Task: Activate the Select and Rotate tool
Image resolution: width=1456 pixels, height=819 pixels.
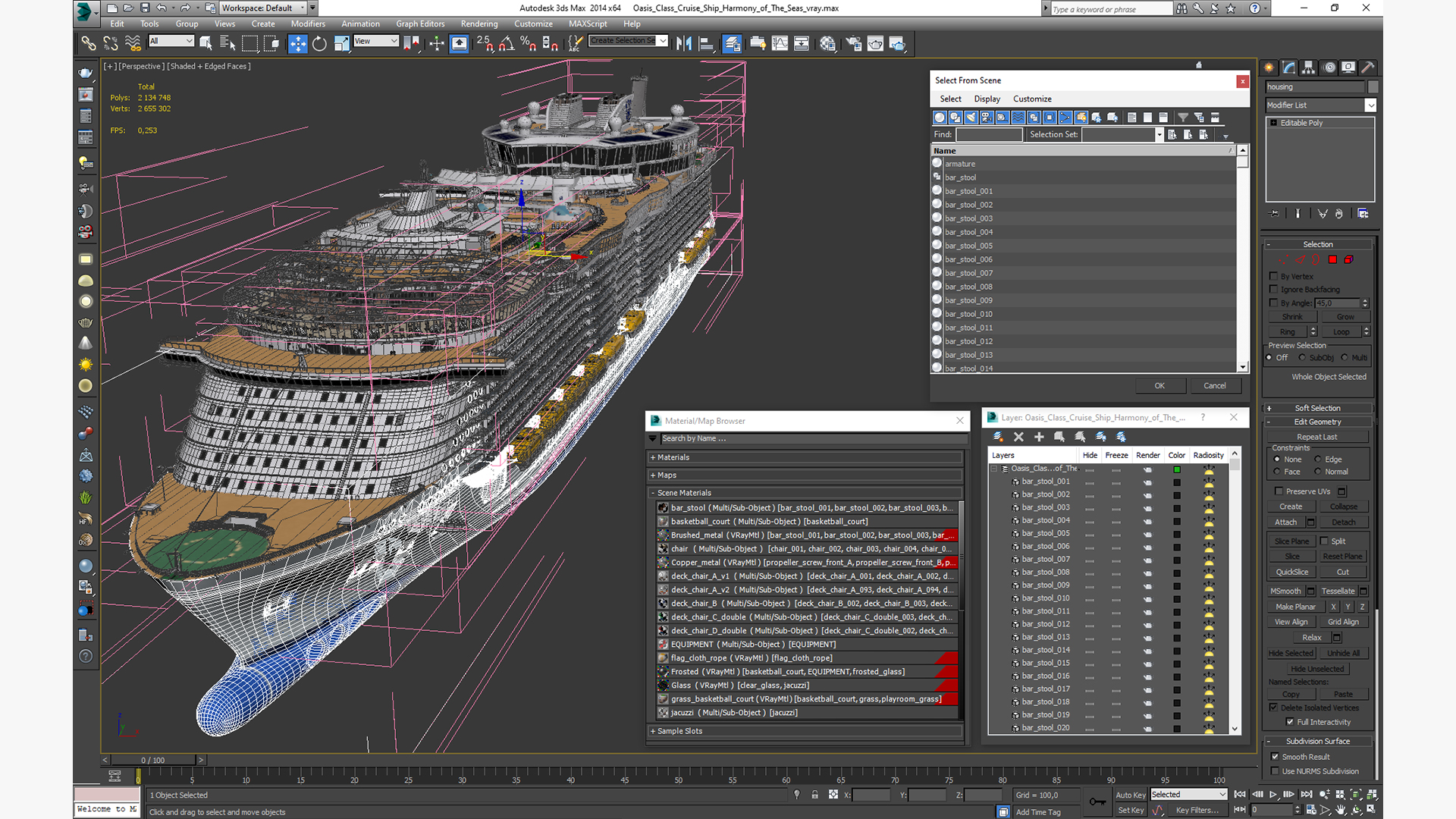Action: [x=319, y=44]
